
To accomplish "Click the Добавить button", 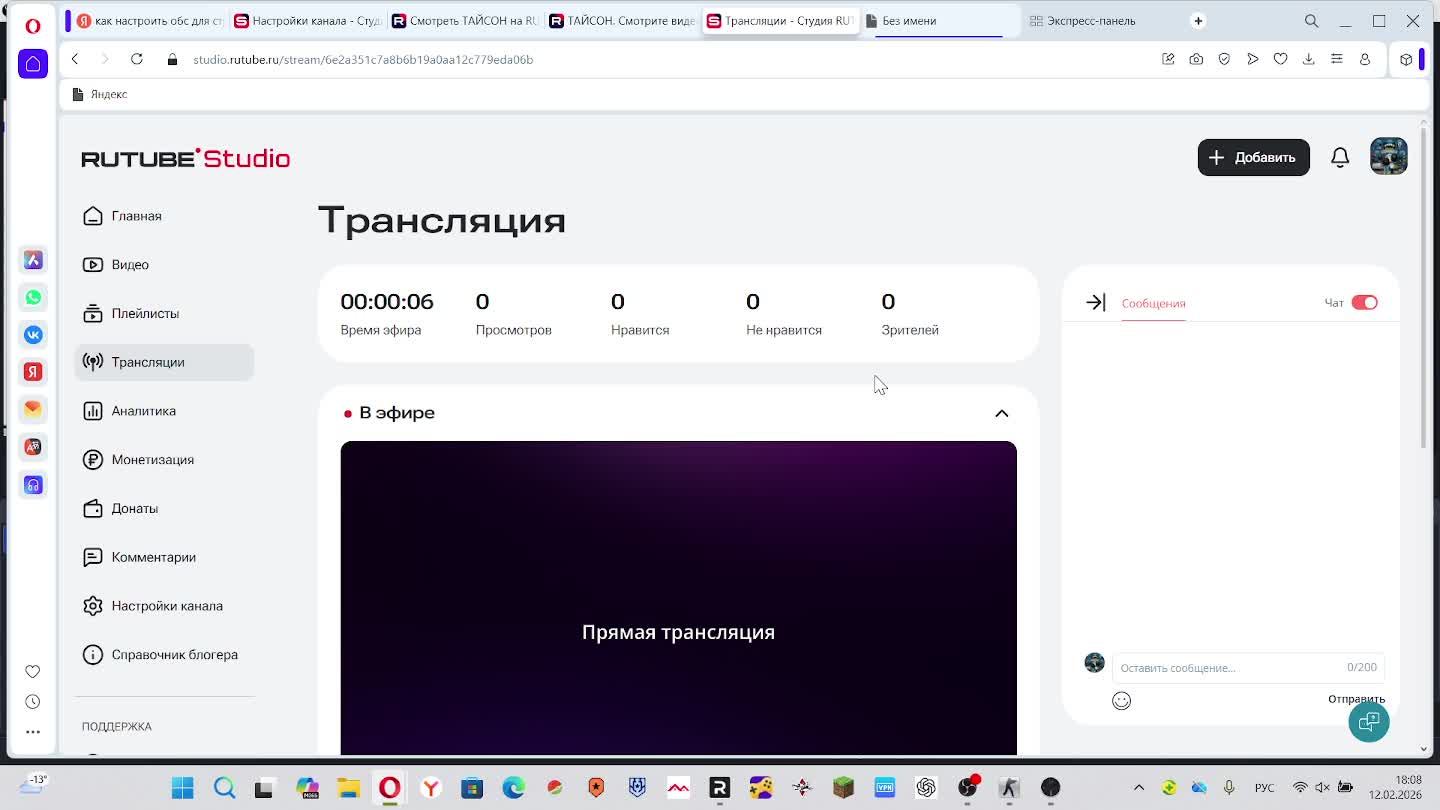I will point(1253,157).
